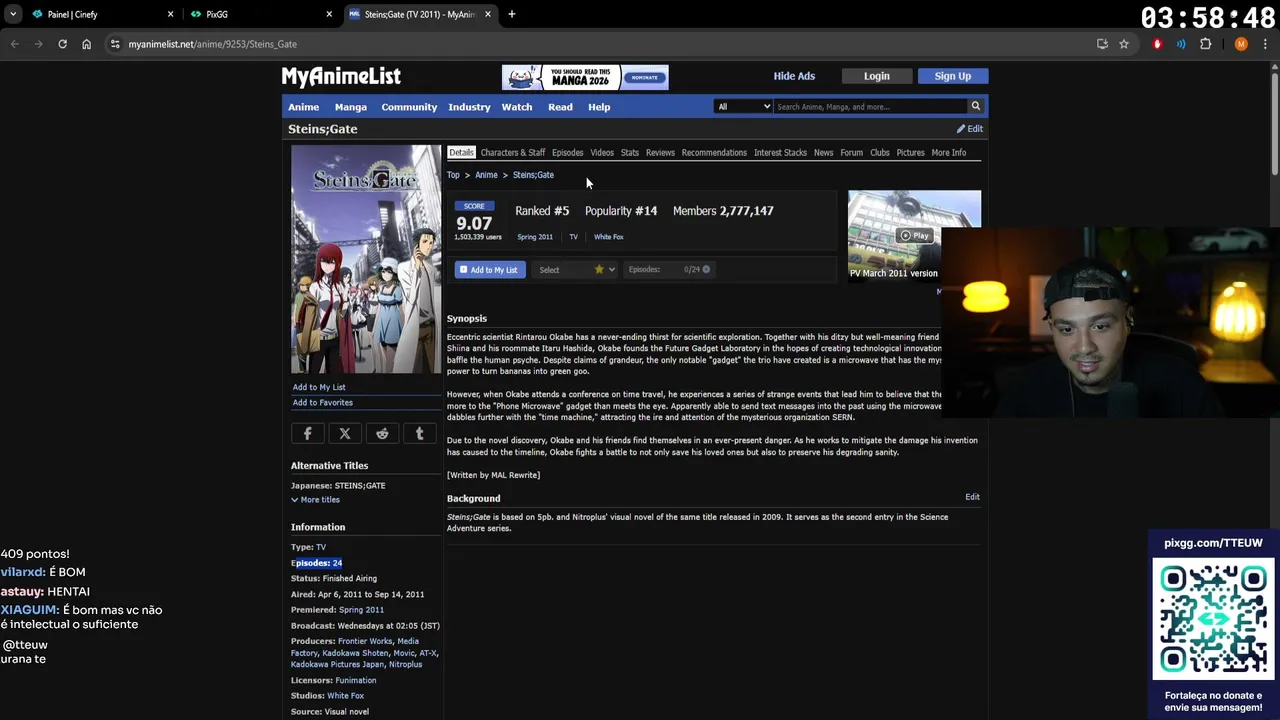Click the Sign Up button
Screen dimensions: 1280x720
[x=953, y=76]
